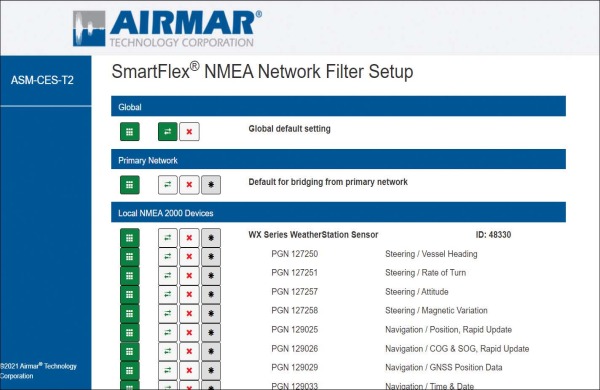Block PGN 127250 with red X

pos(189,256)
